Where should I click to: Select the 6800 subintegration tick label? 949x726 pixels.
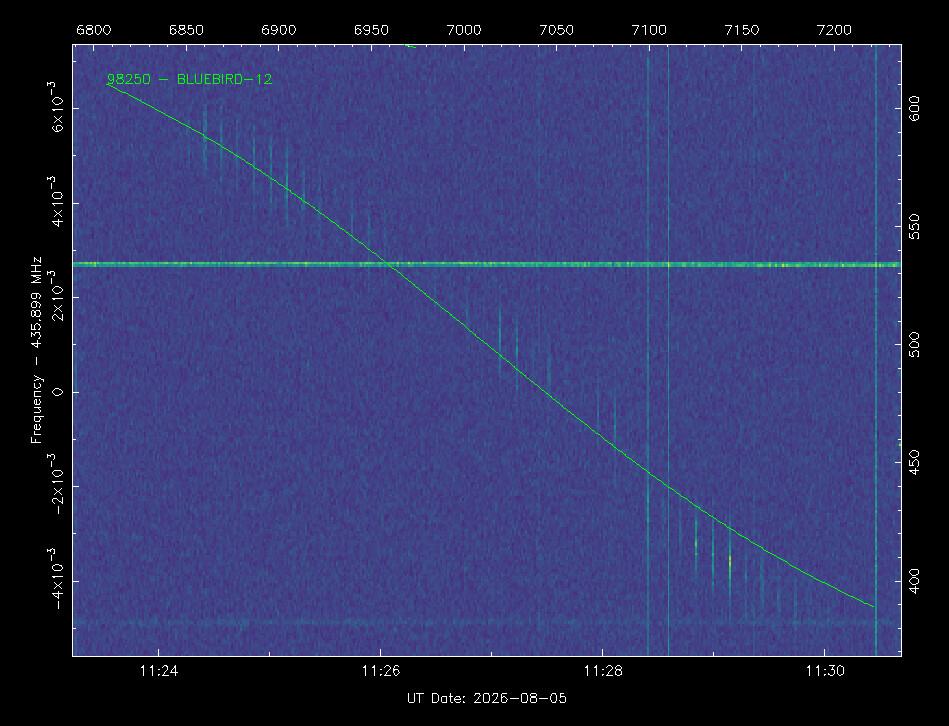(94, 30)
